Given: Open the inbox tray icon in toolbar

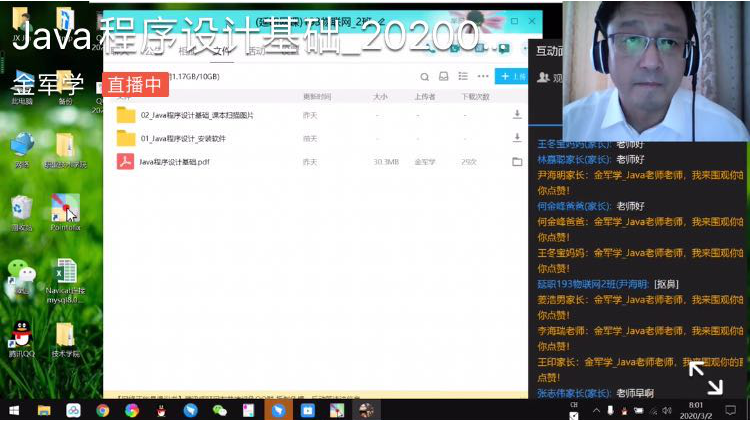Looking at the screenshot, I should click(x=444, y=76).
